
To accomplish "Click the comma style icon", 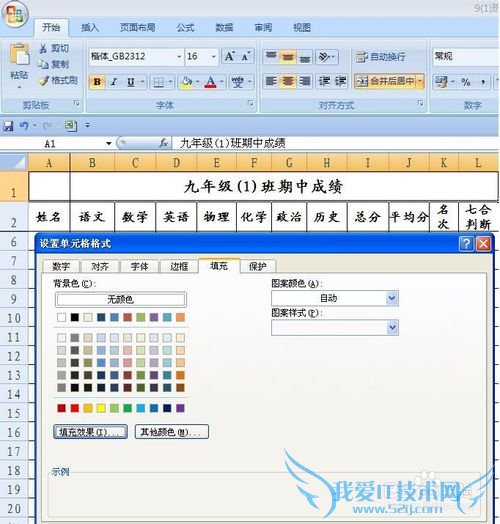I will pos(483,82).
